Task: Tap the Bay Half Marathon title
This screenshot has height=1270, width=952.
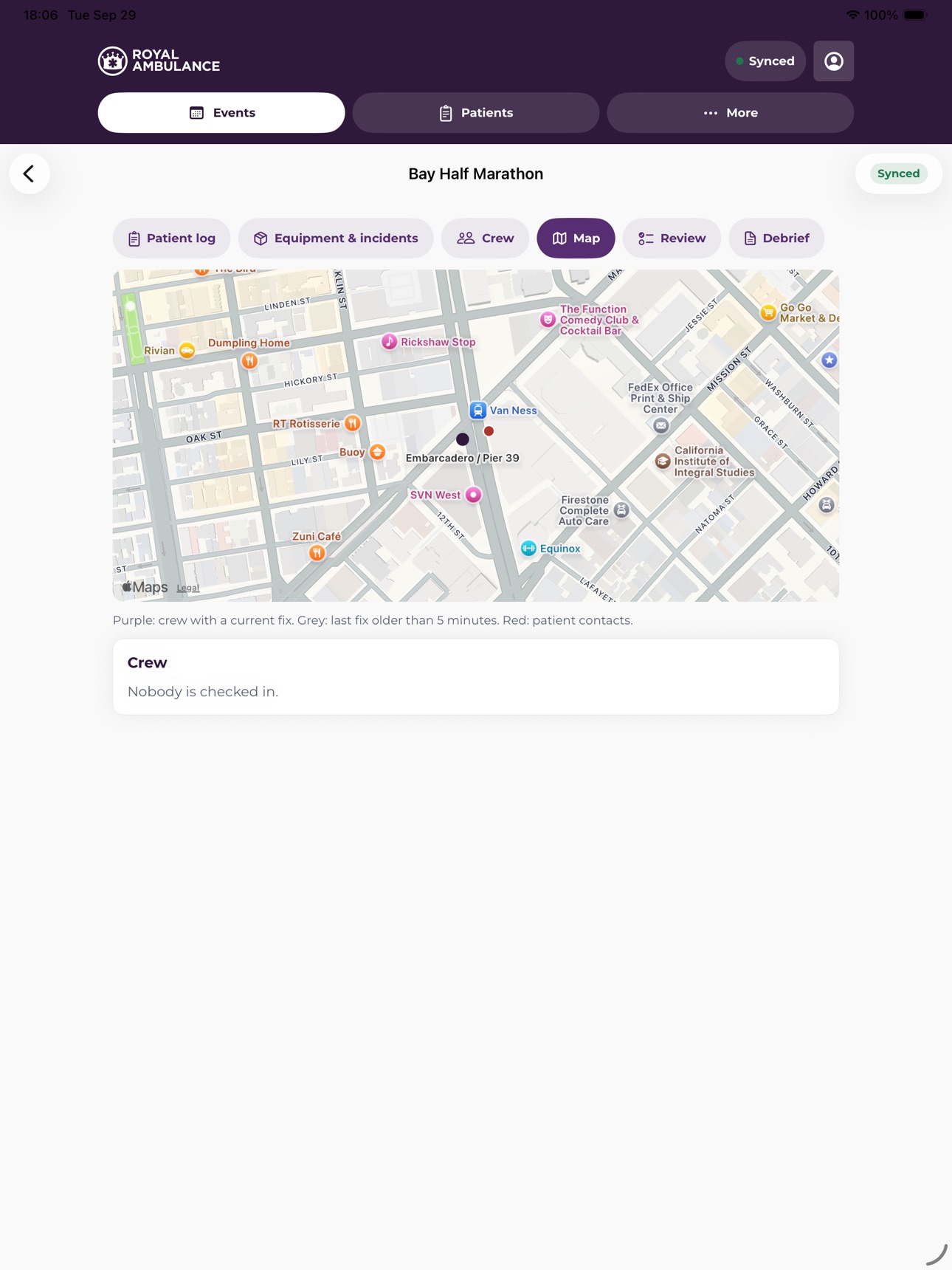Action: pyautogui.click(x=476, y=174)
